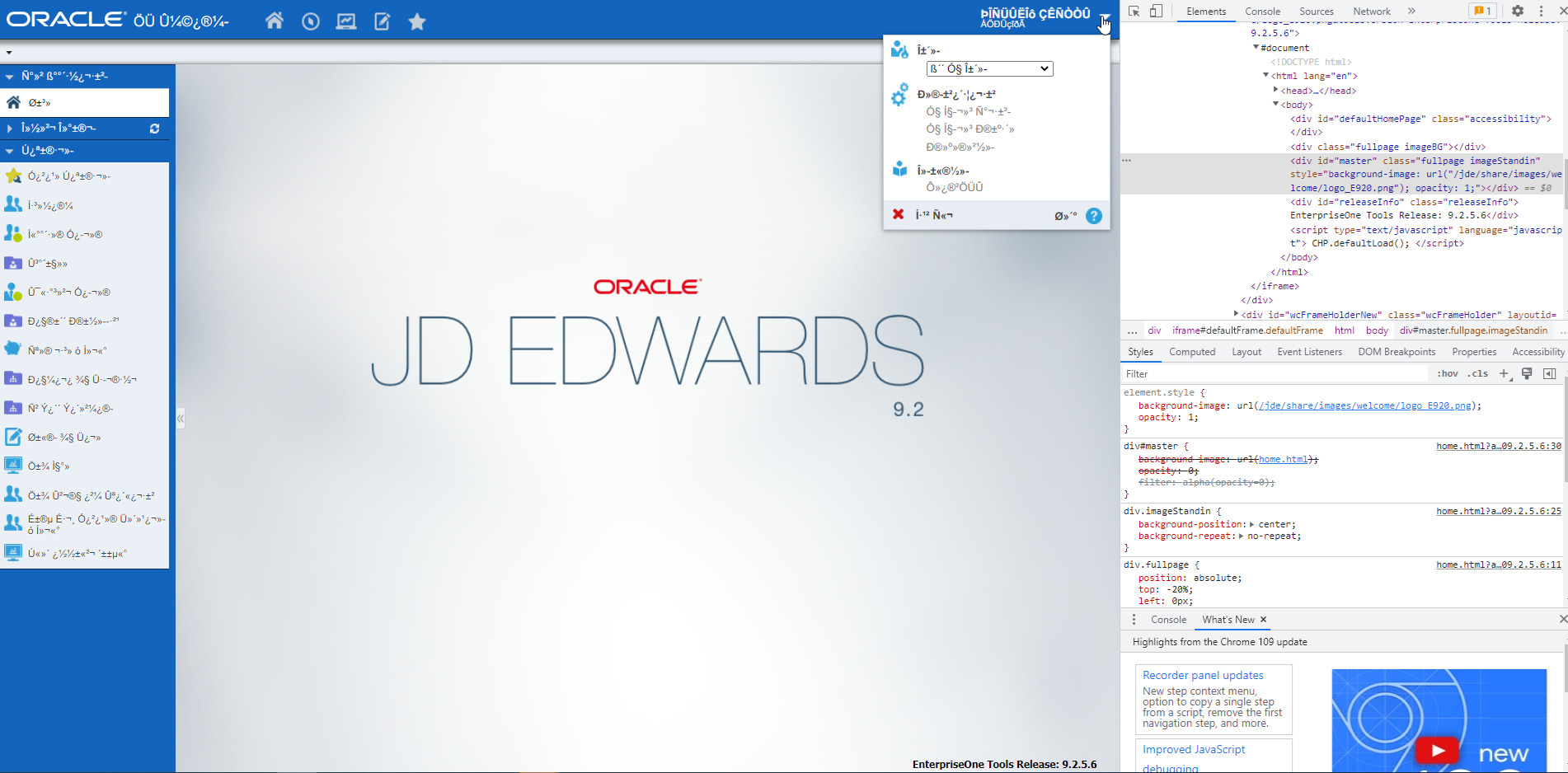Open the role selection combo box in user menu
The image size is (1568, 773).
(988, 68)
